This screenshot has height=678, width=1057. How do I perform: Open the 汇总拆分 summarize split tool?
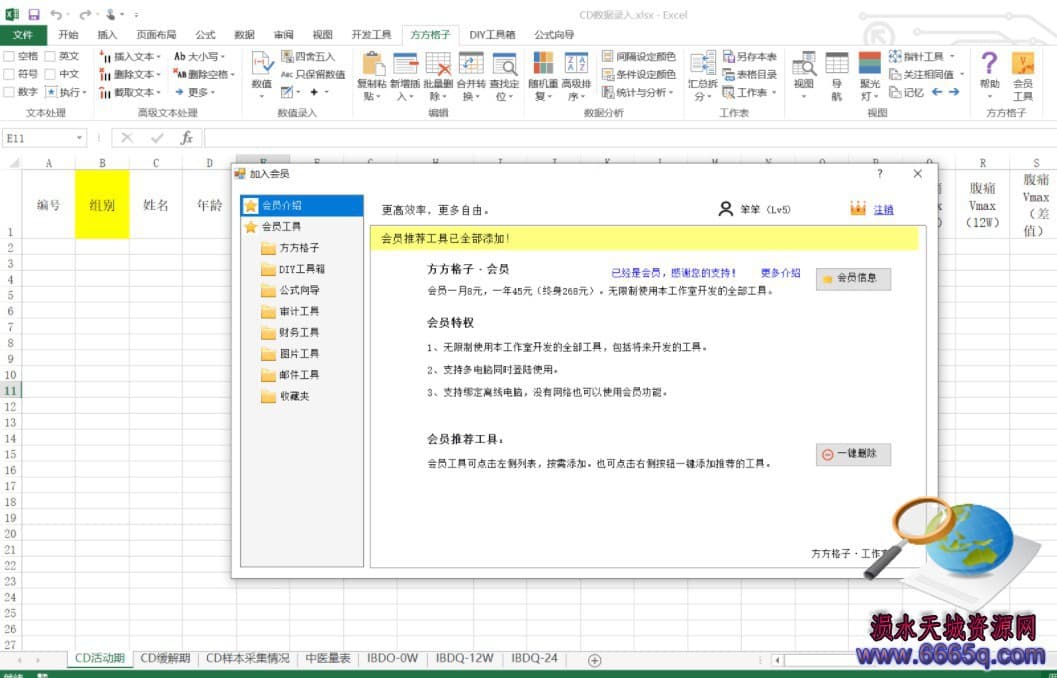(x=702, y=76)
